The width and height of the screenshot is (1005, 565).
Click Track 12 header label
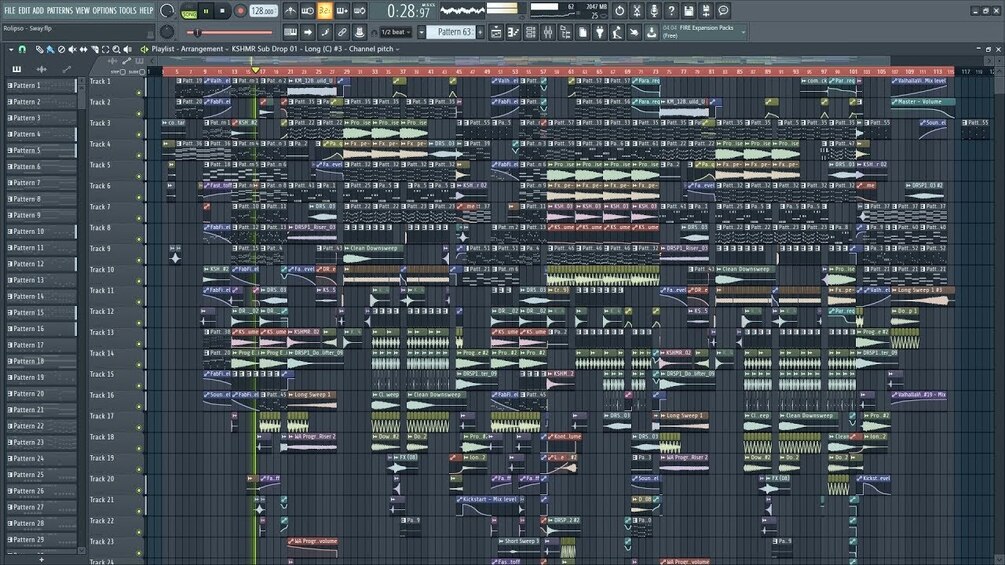coord(102,311)
